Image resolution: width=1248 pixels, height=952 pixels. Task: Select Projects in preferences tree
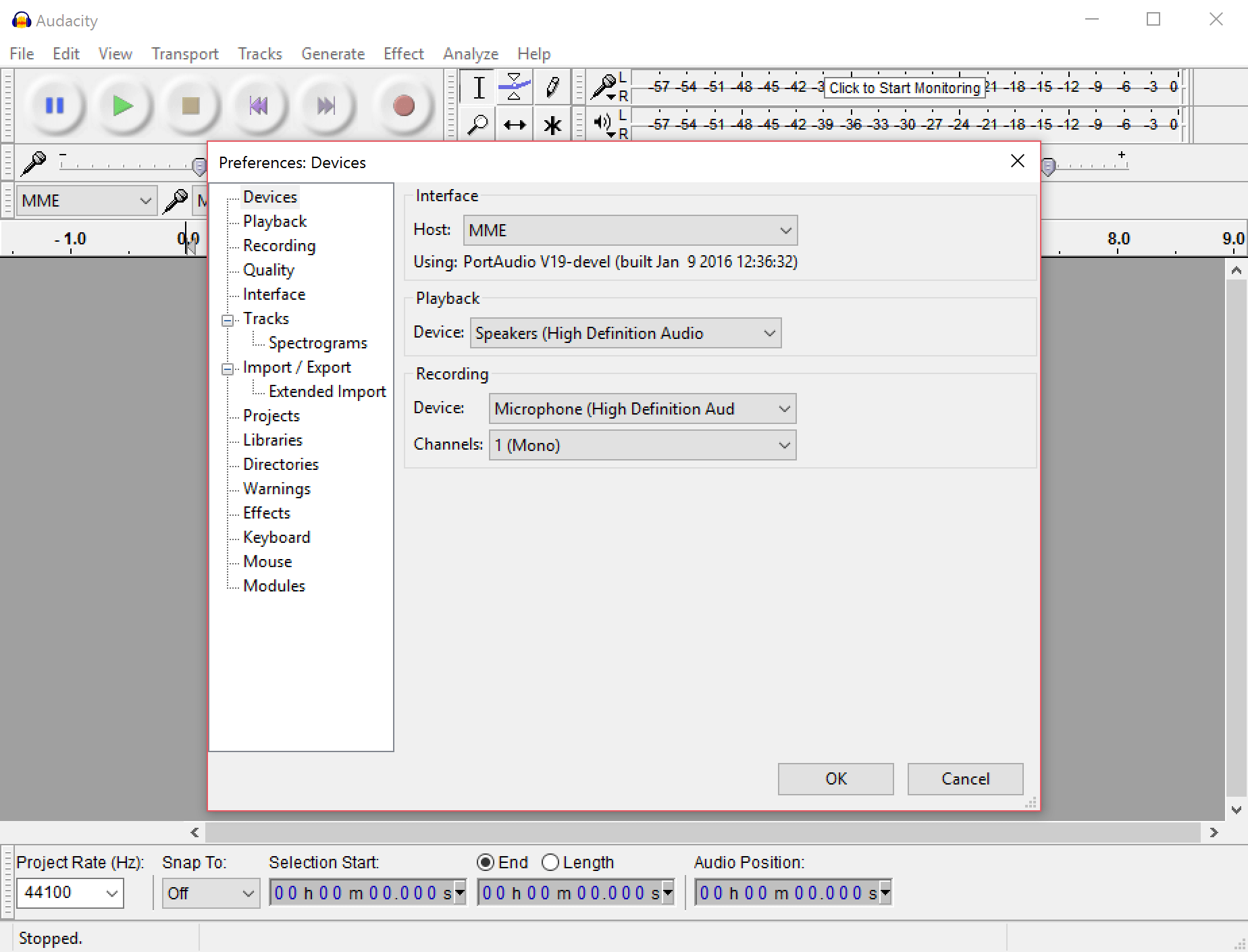pyautogui.click(x=271, y=416)
